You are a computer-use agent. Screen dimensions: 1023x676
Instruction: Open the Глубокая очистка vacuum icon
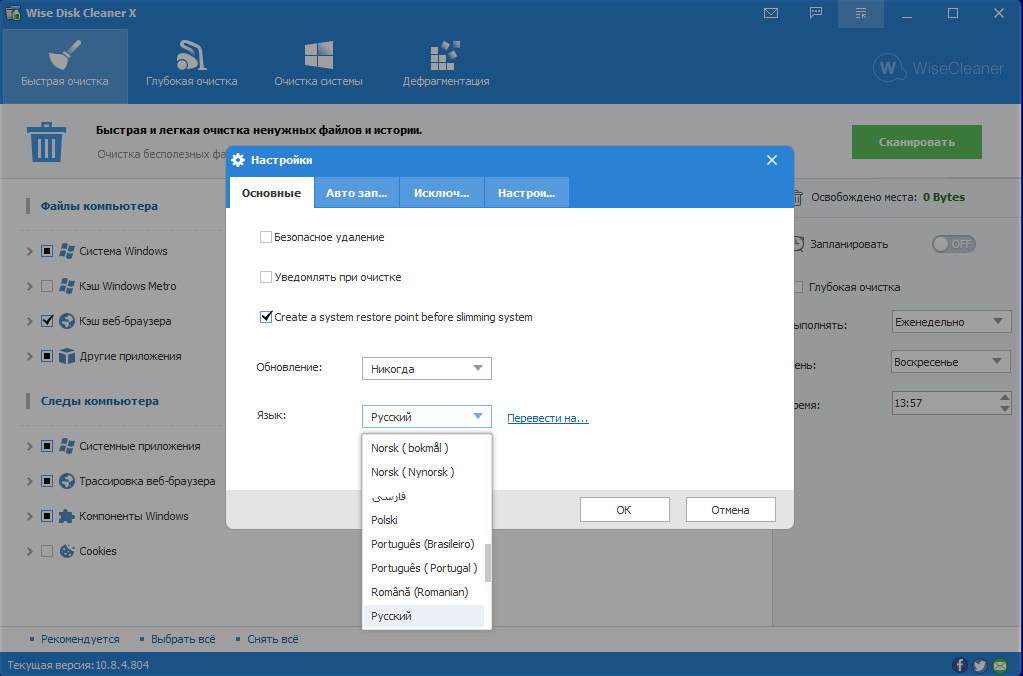pyautogui.click(x=191, y=55)
